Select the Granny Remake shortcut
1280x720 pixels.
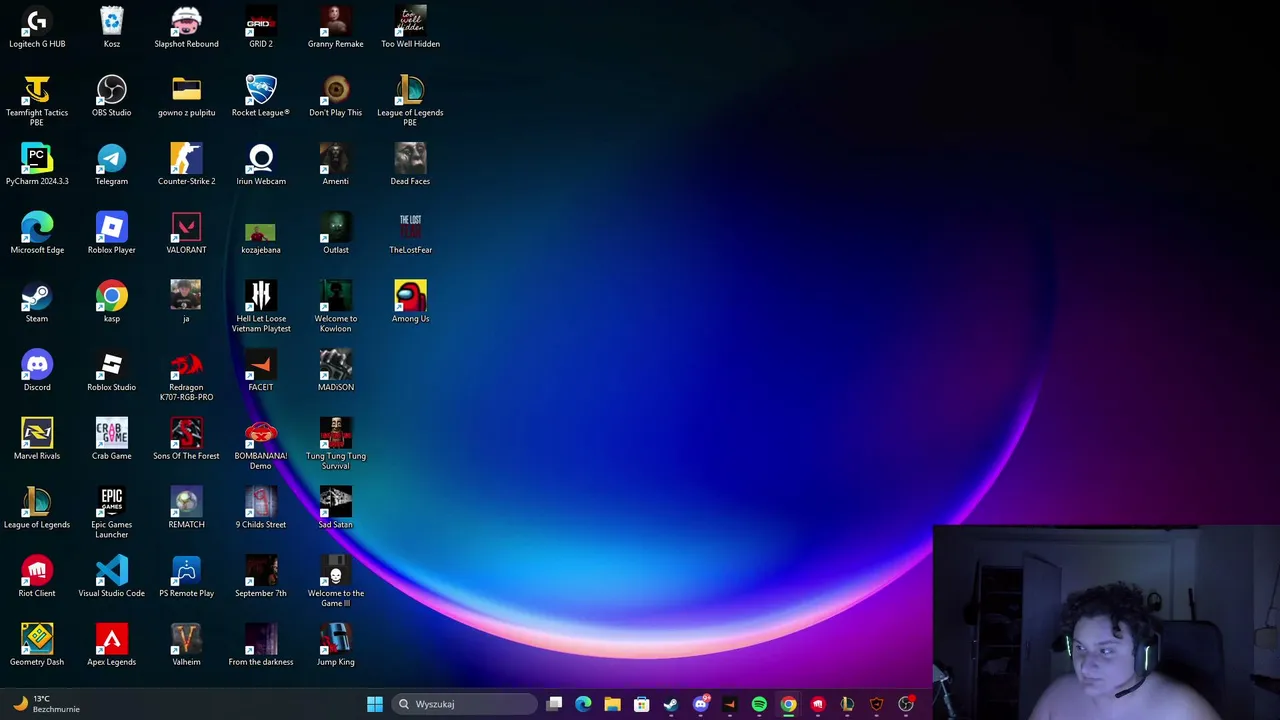coord(336,27)
